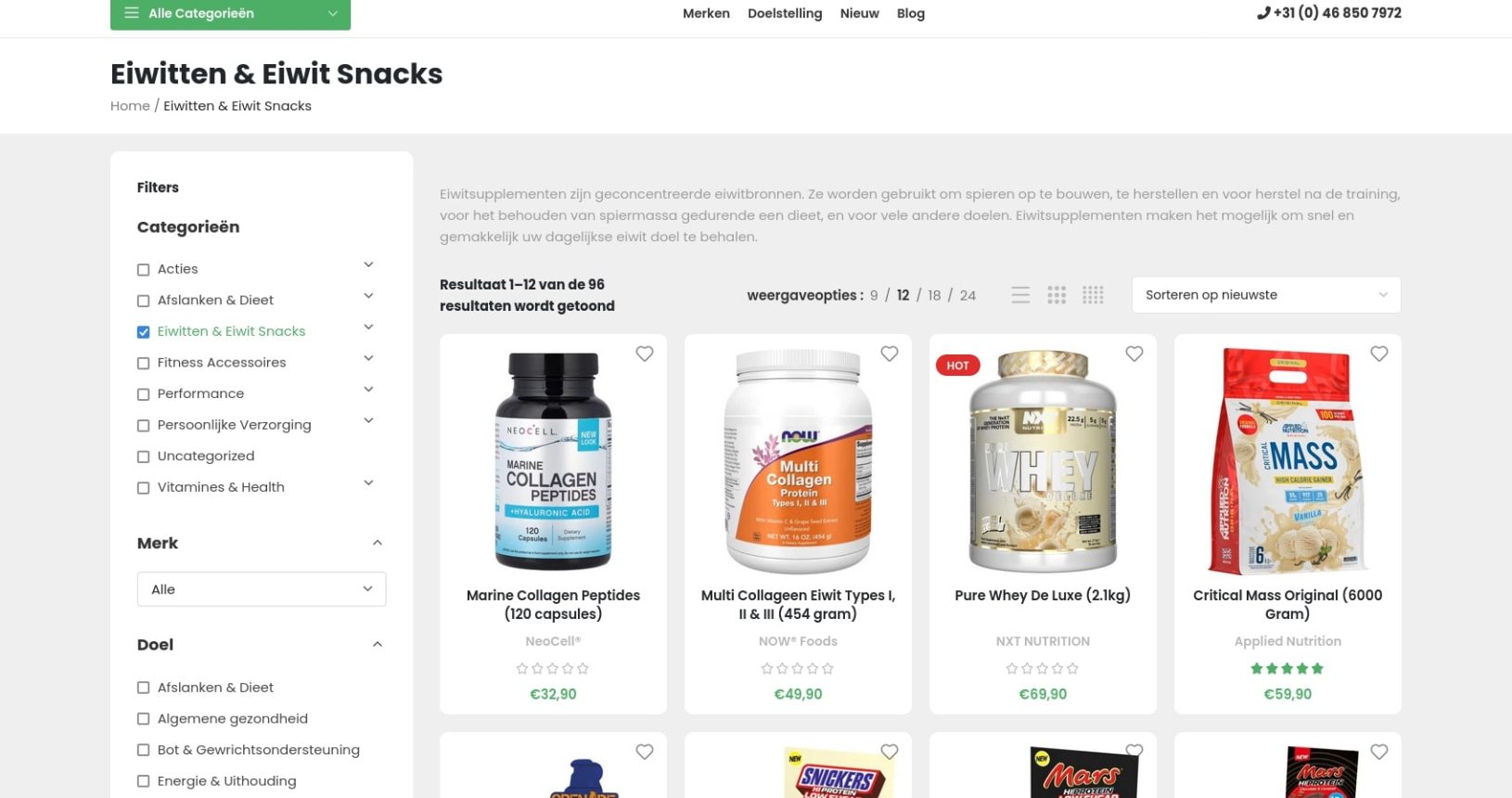Open the Merk Alle dropdown

262,589
